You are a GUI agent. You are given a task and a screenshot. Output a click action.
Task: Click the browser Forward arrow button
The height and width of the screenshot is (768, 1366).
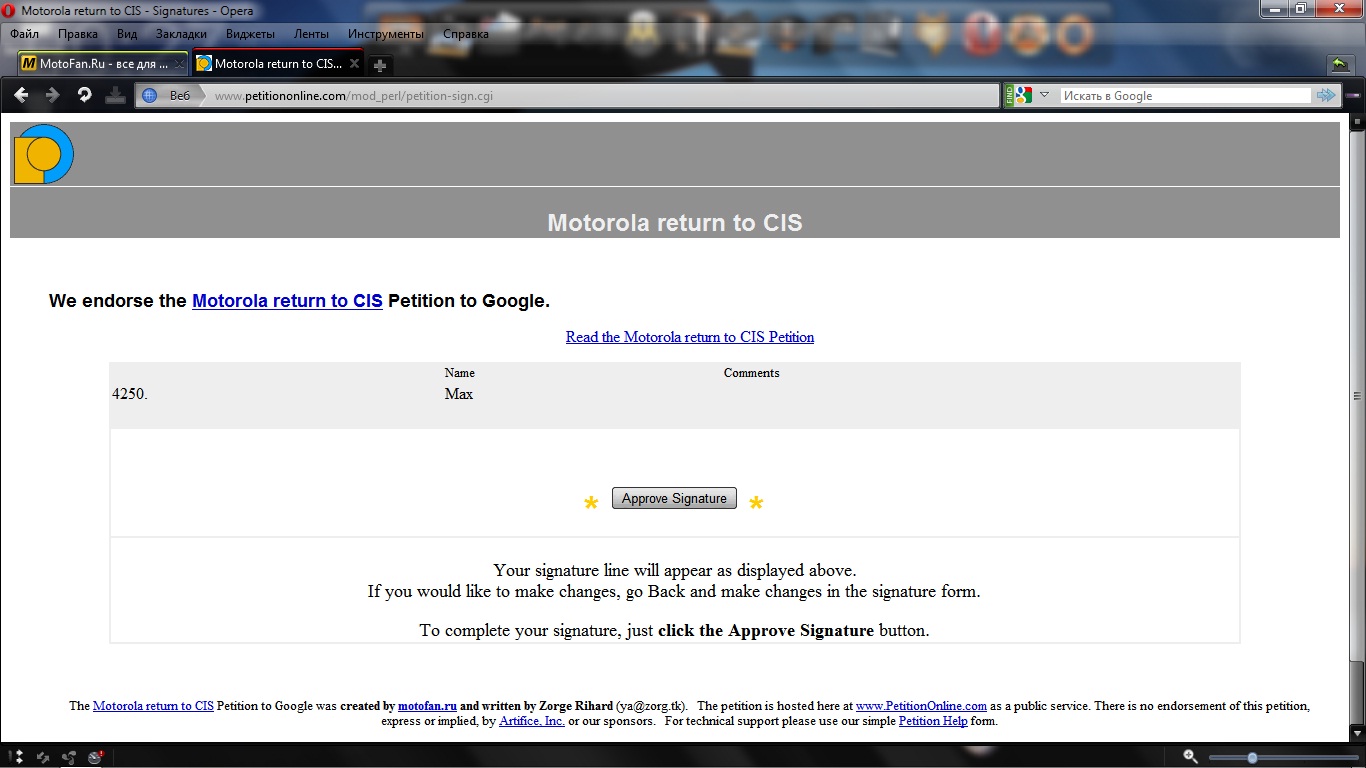53,95
